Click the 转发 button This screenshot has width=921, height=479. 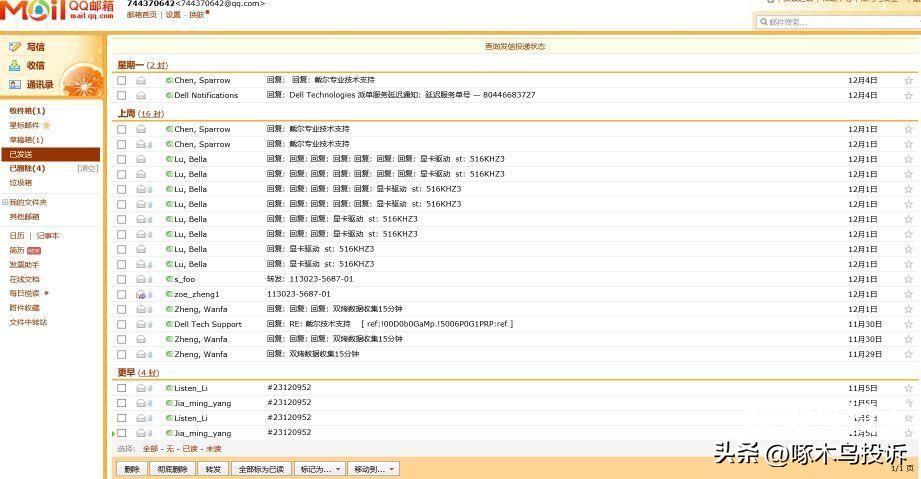click(x=213, y=469)
